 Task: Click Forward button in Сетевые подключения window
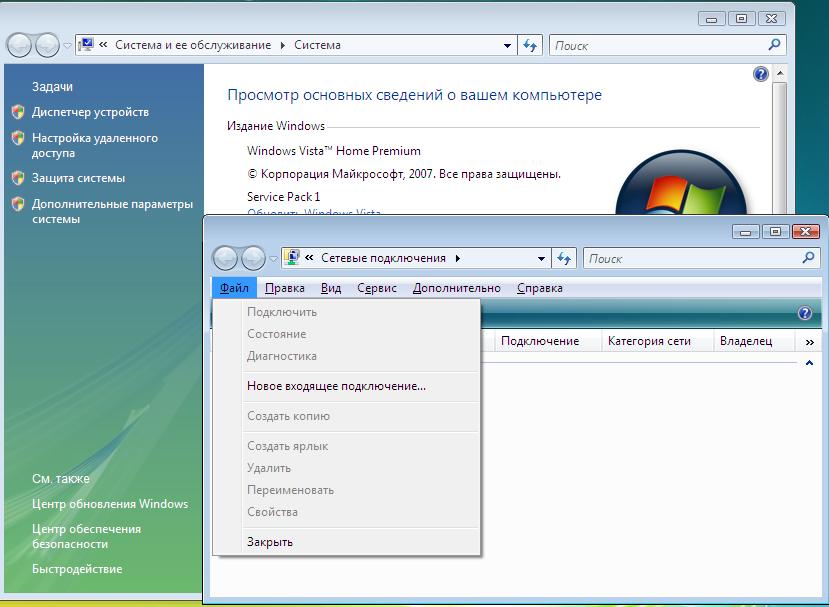253,259
